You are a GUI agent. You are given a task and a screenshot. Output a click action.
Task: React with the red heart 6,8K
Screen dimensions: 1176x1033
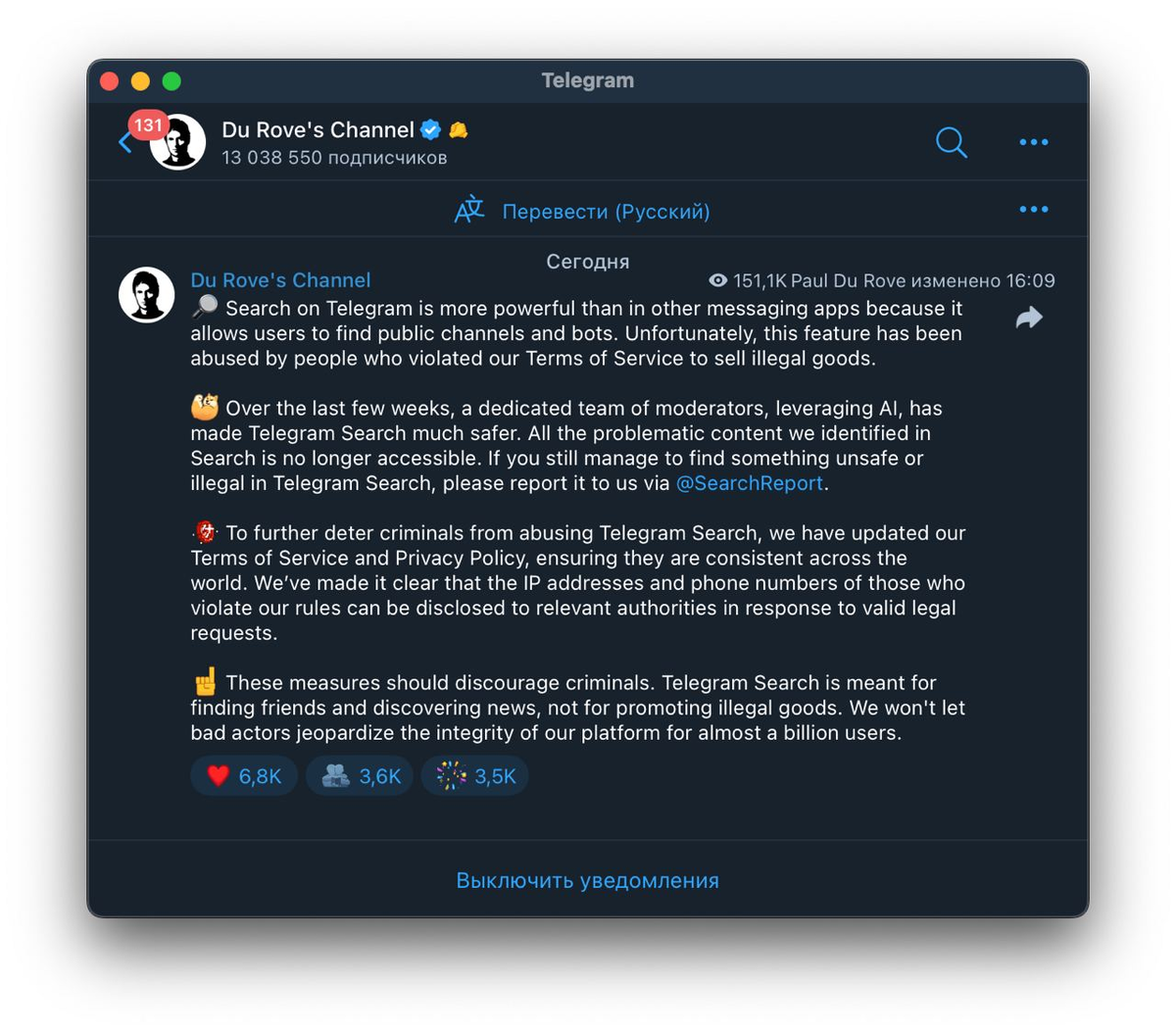[244, 776]
